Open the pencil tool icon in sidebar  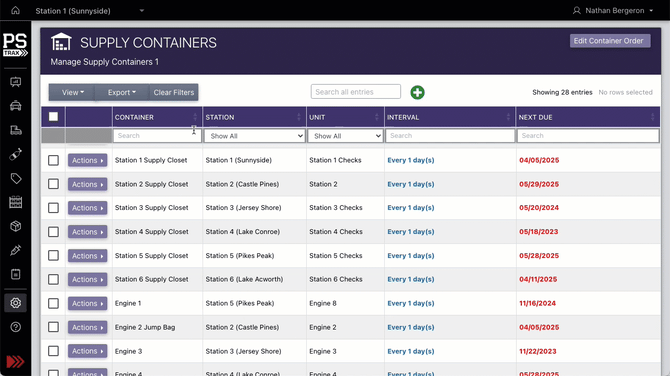click(15, 250)
